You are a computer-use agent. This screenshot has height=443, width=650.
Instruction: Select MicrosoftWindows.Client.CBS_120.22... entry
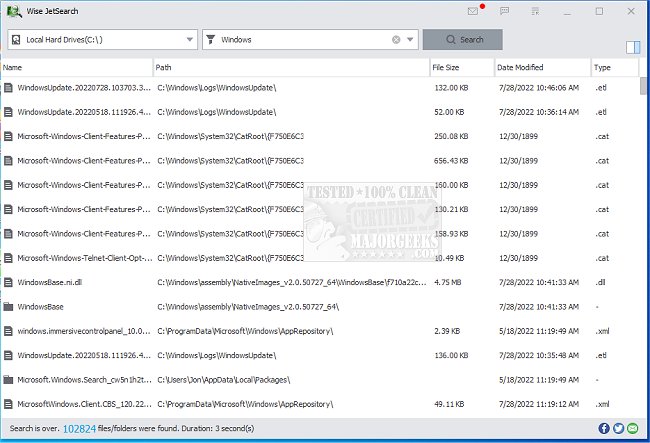85,404
